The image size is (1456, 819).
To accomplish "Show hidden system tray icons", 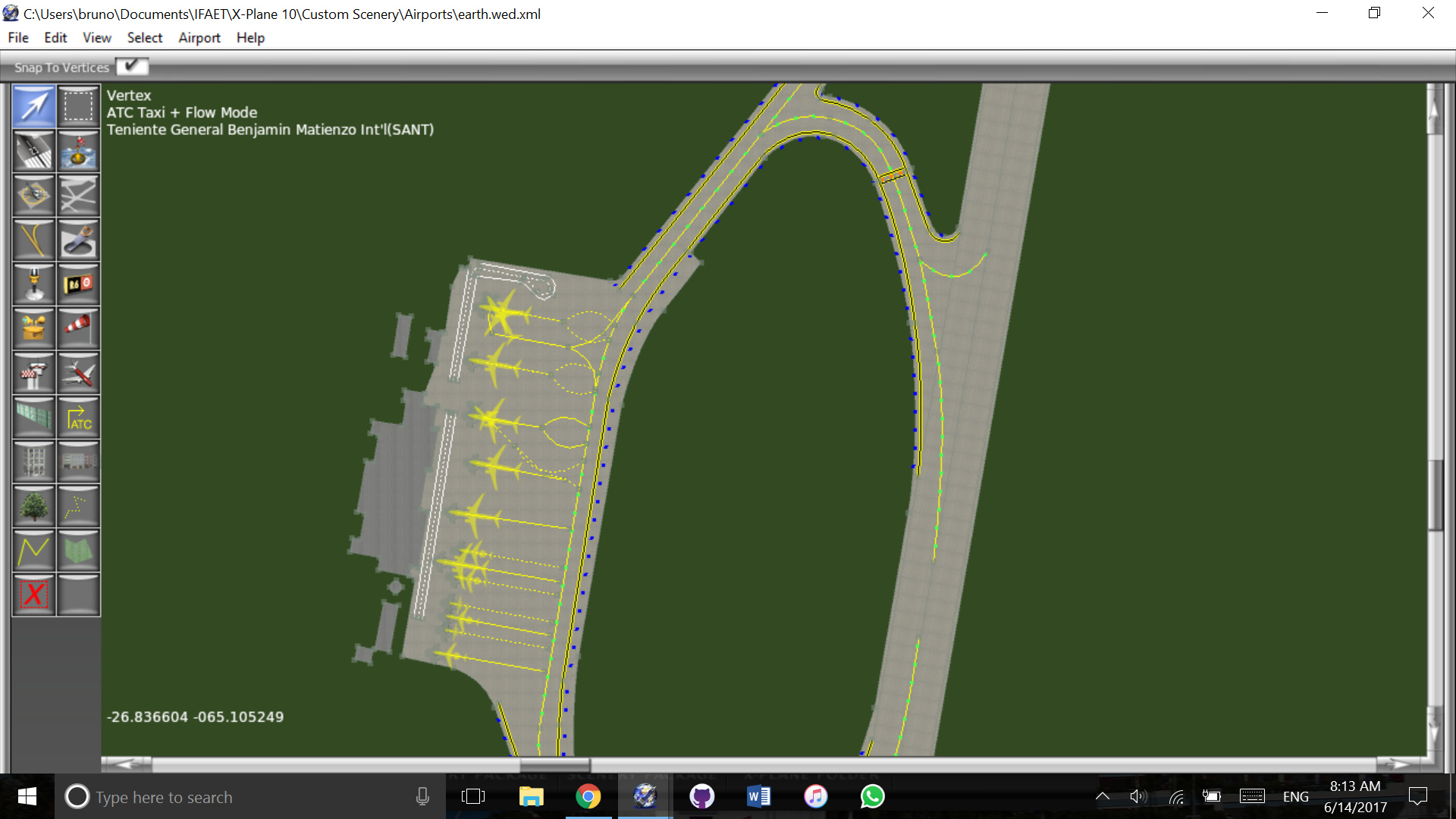I will tap(1103, 796).
